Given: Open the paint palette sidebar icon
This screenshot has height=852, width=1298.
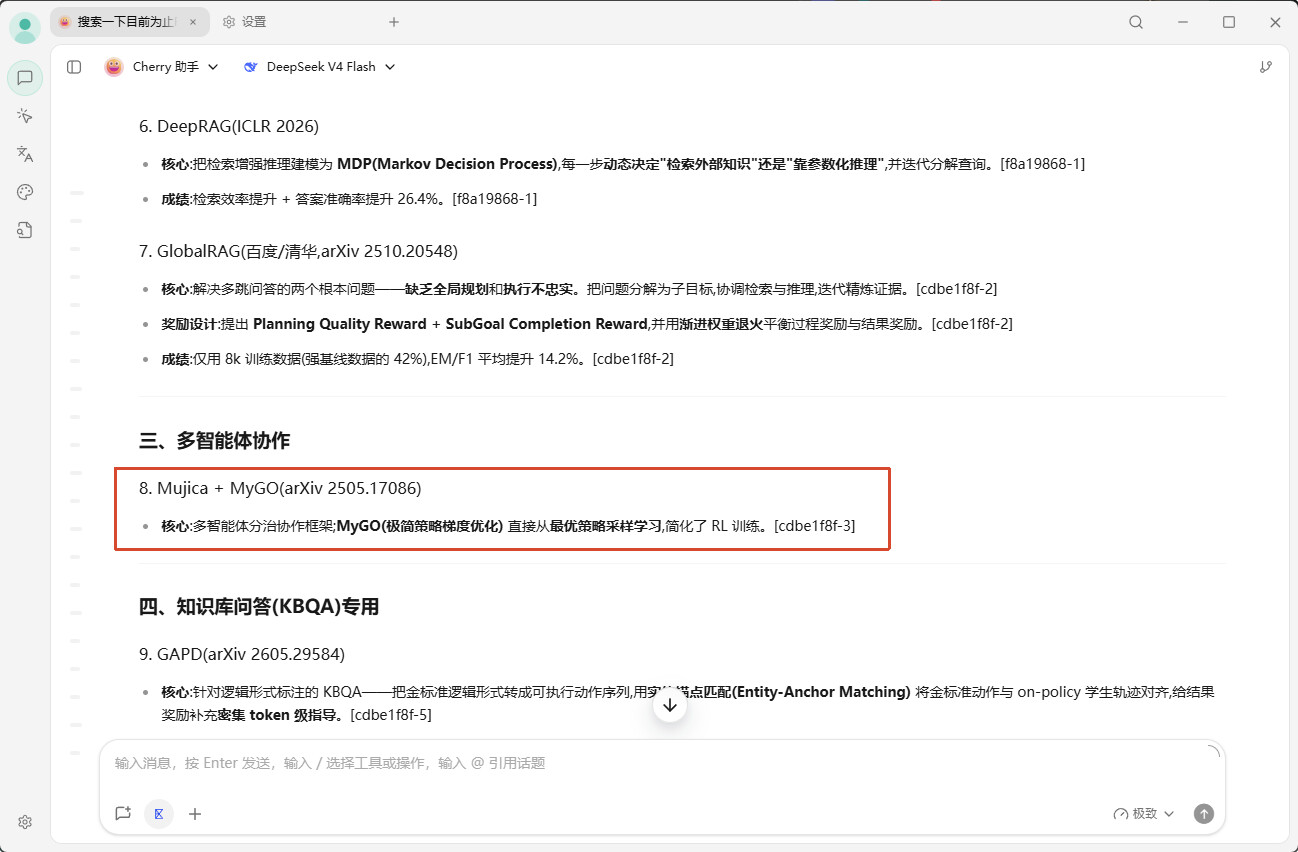Looking at the screenshot, I should pyautogui.click(x=25, y=192).
